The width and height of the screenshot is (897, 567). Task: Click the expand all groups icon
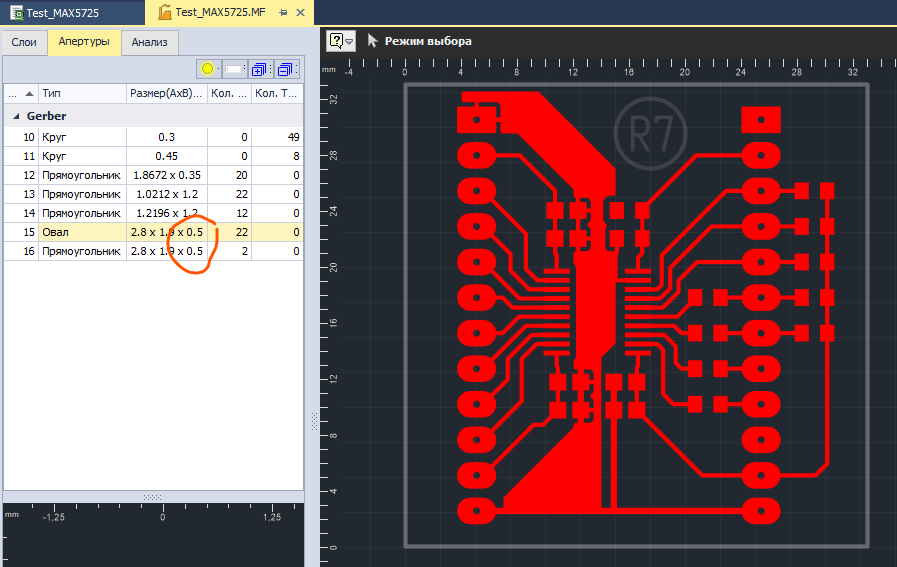(260, 69)
